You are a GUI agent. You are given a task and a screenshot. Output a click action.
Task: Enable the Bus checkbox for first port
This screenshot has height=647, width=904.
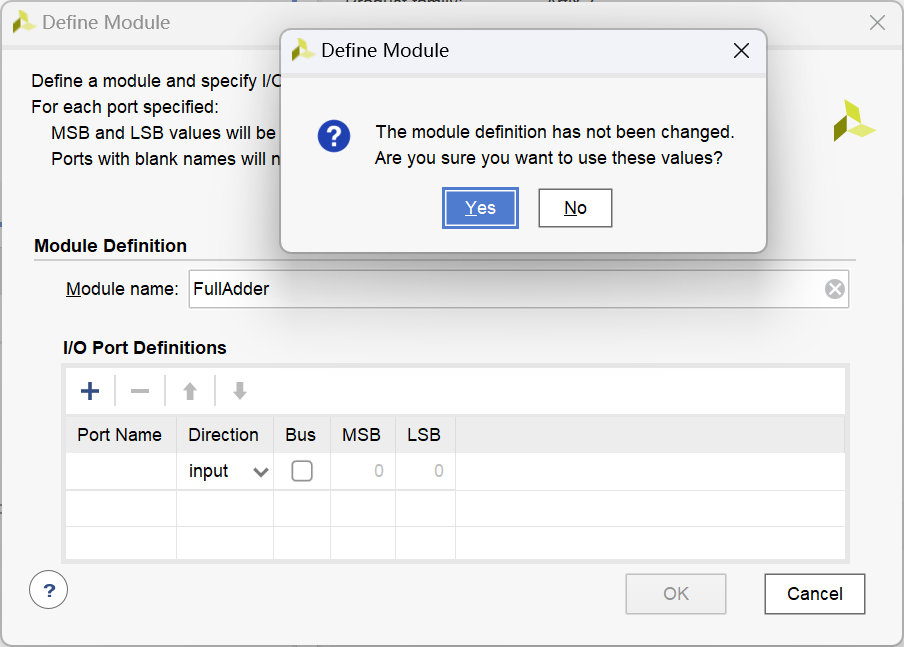[x=302, y=471]
